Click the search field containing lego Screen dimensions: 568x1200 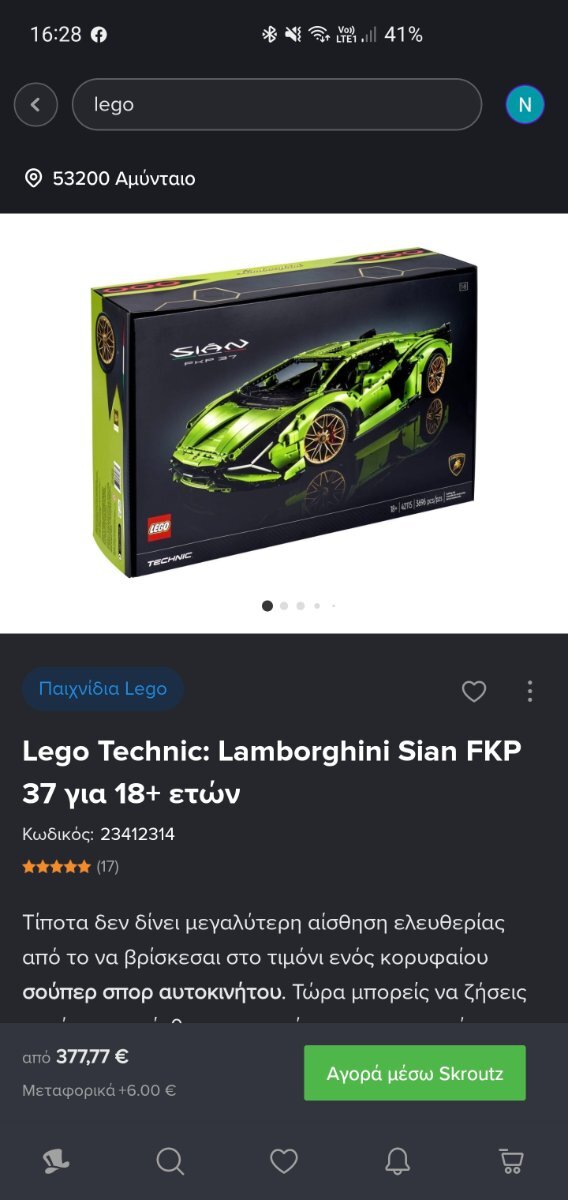click(x=277, y=104)
